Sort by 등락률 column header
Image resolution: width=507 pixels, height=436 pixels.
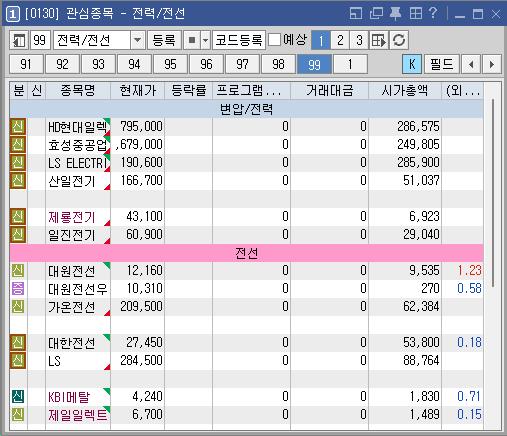tap(189, 91)
